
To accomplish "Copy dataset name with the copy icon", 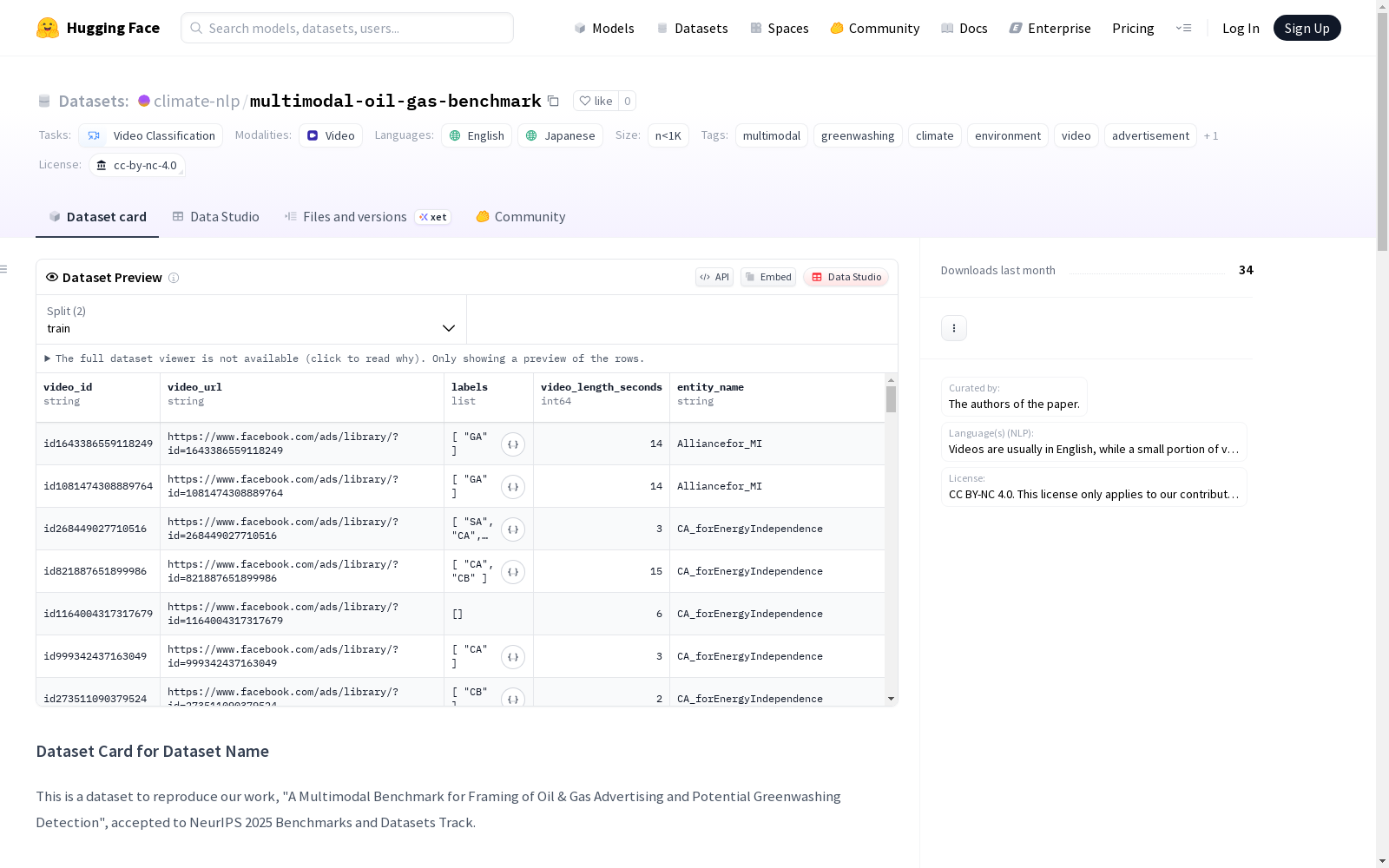I will (553, 101).
